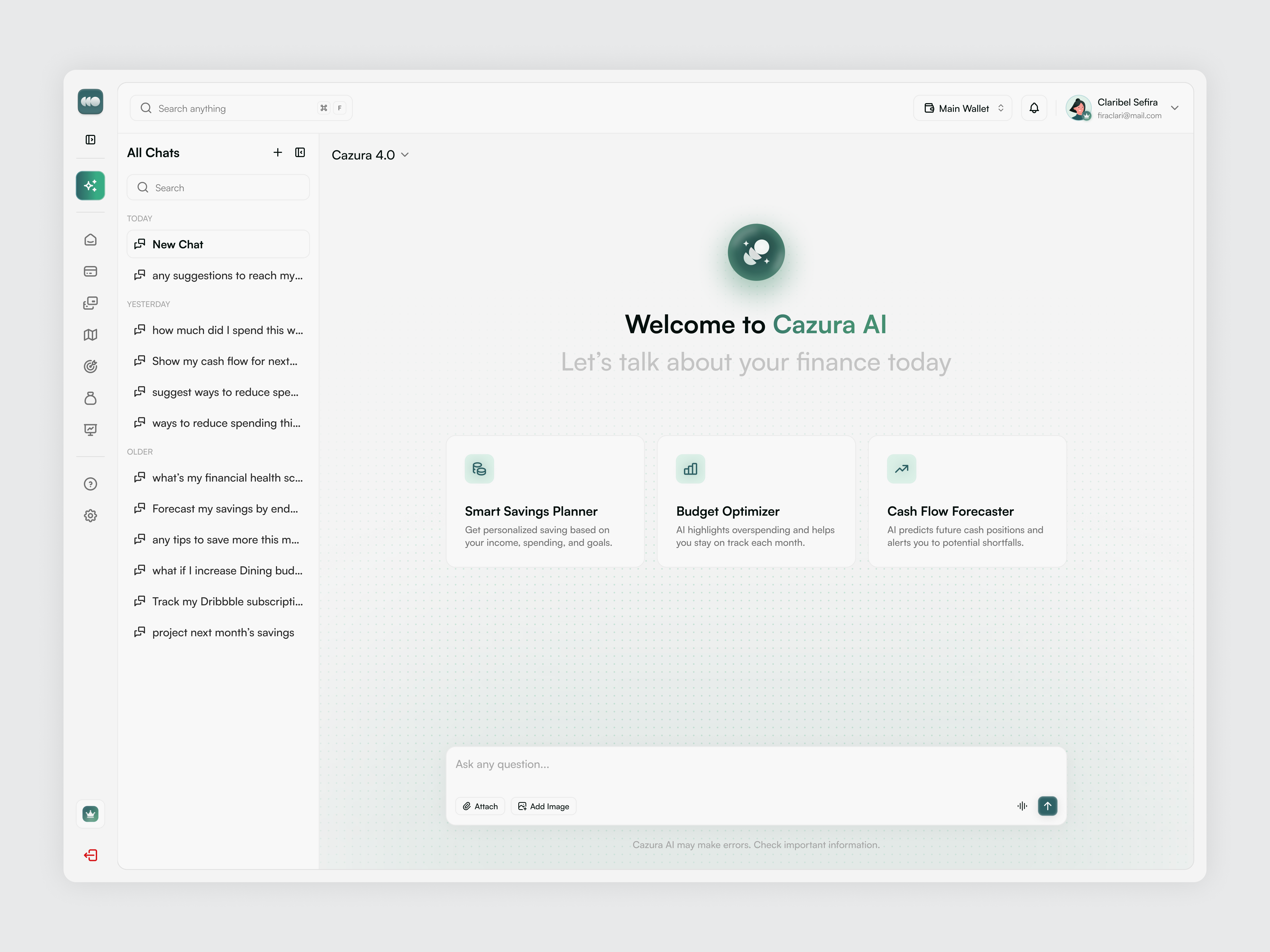Open the Main Wallet selector
Image resolution: width=1270 pixels, height=952 pixels.
(962, 108)
